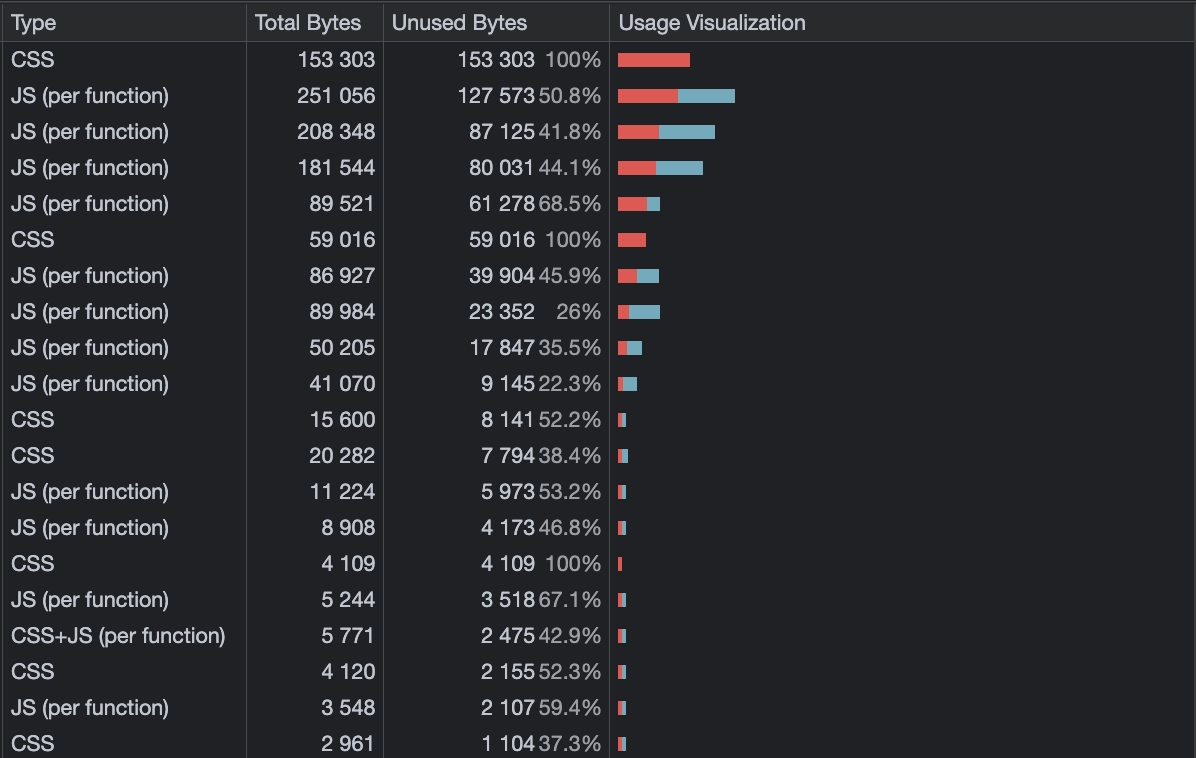
Task: Click the usage bar in the 251 056 row
Action: tap(677, 96)
